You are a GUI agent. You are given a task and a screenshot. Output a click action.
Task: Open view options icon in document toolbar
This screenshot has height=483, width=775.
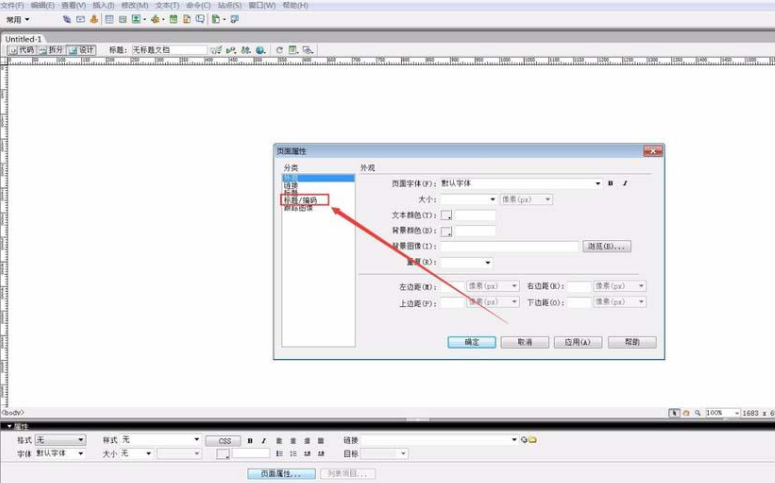(293, 50)
